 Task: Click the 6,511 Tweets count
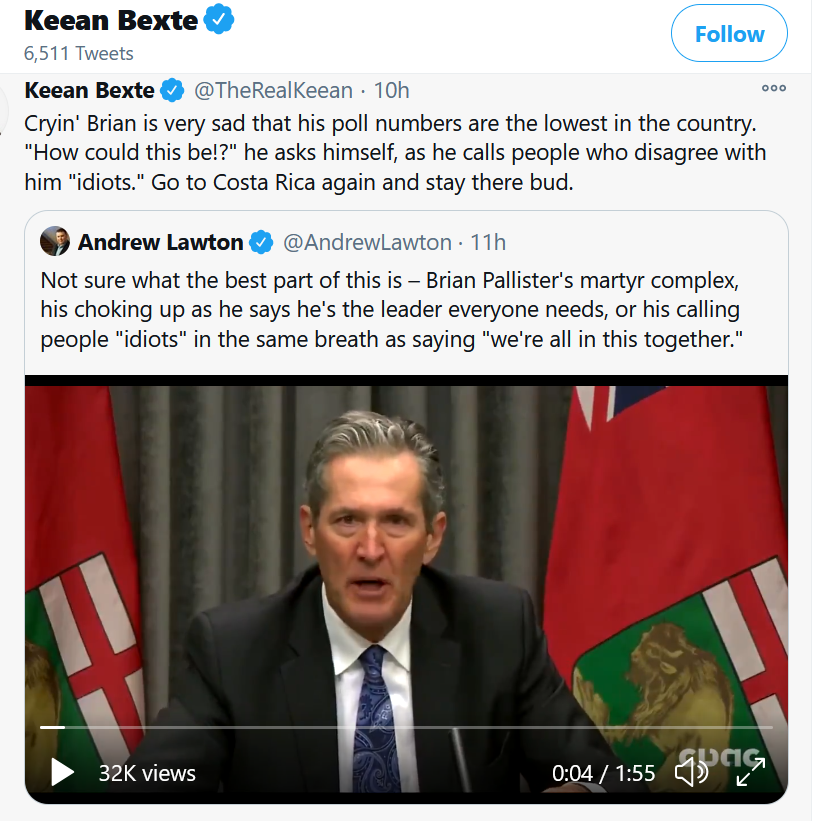point(78,53)
